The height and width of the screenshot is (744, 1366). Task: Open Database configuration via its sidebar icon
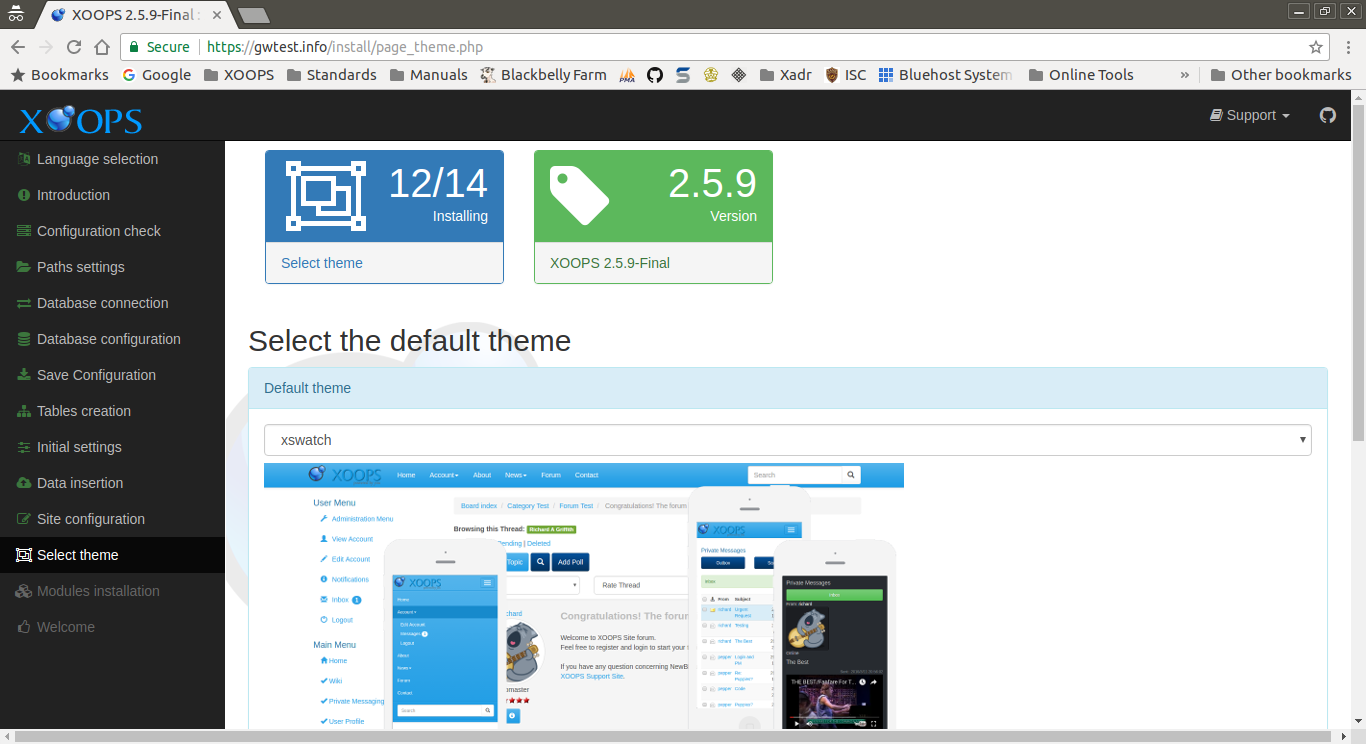point(22,339)
